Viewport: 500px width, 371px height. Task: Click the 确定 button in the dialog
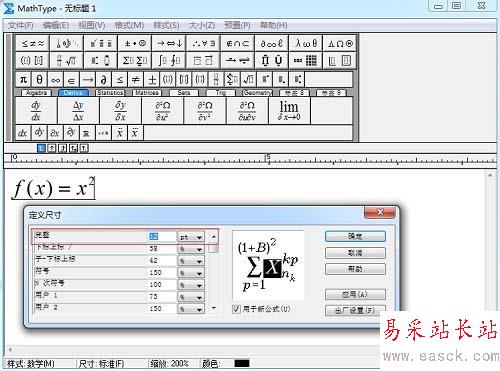355,236
